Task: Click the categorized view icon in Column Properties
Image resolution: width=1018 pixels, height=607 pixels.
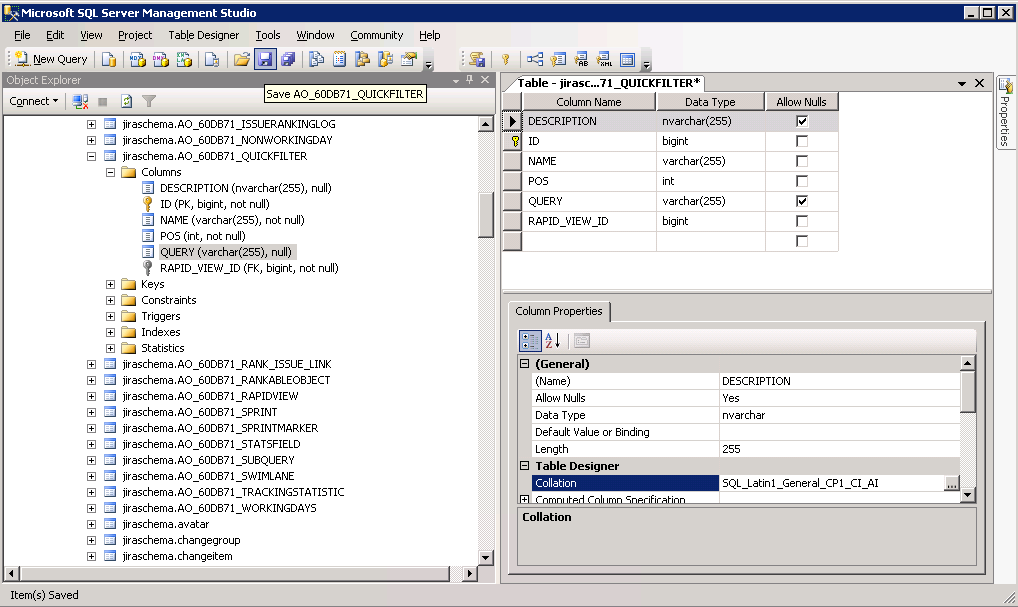Action: [531, 341]
